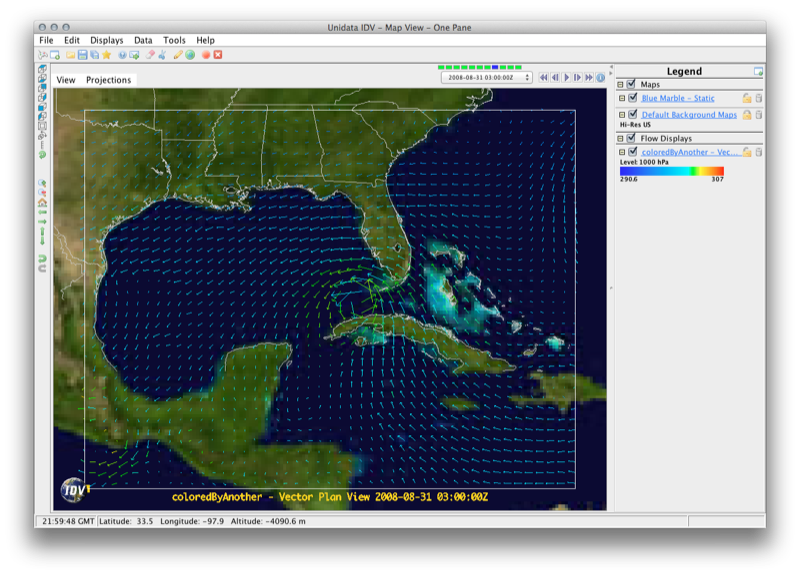Click the lock icon beside Blue Marble
The image size is (800, 575).
746,98
